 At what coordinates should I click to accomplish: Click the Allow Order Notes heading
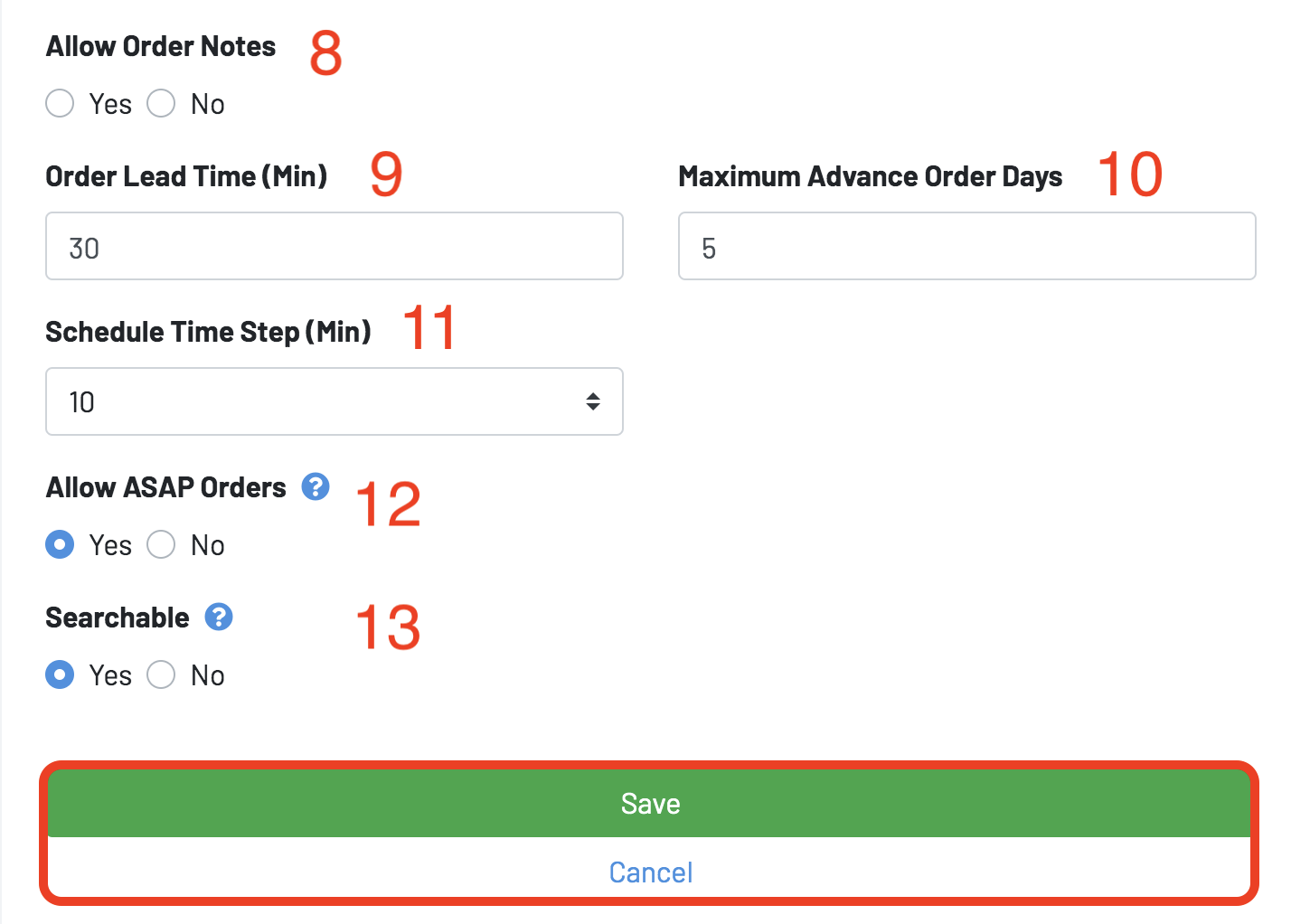click(x=161, y=46)
